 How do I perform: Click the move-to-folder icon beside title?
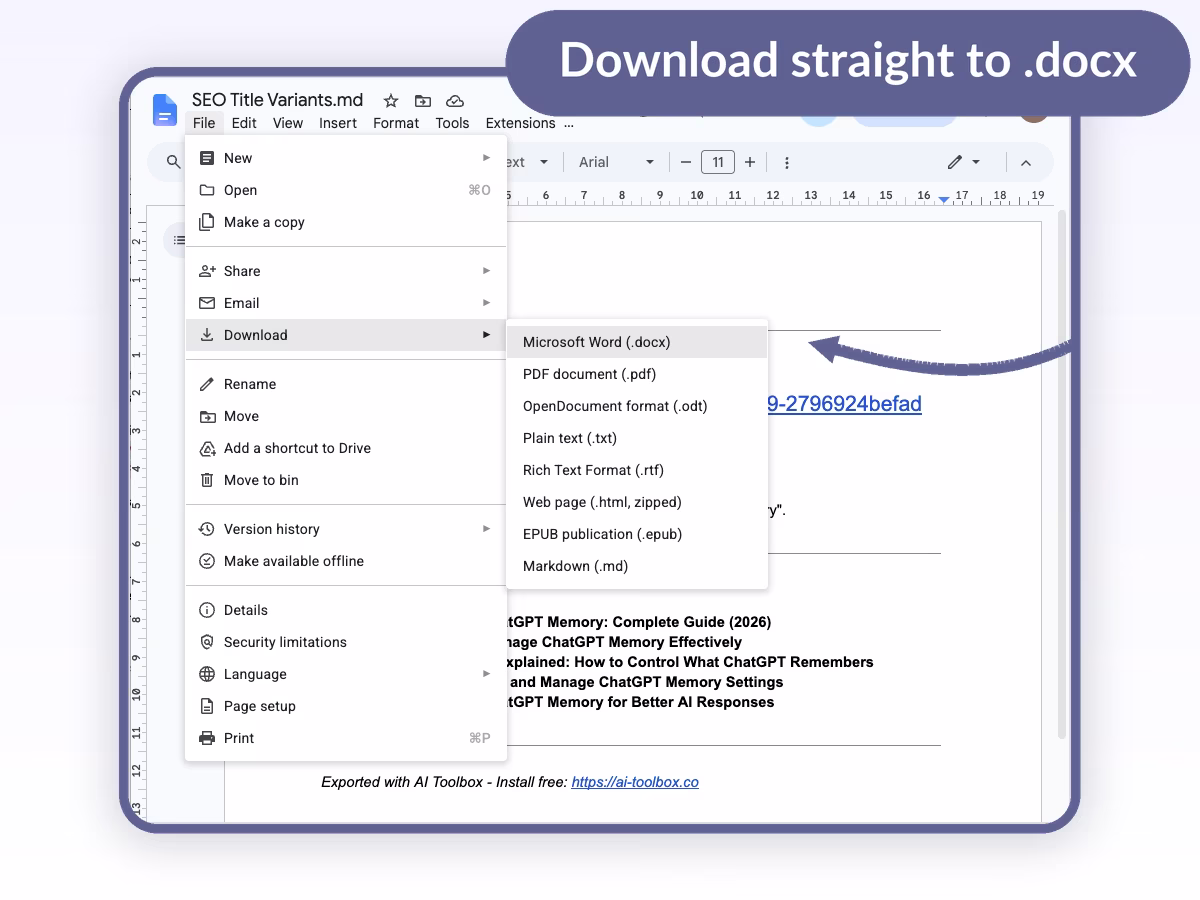click(423, 101)
